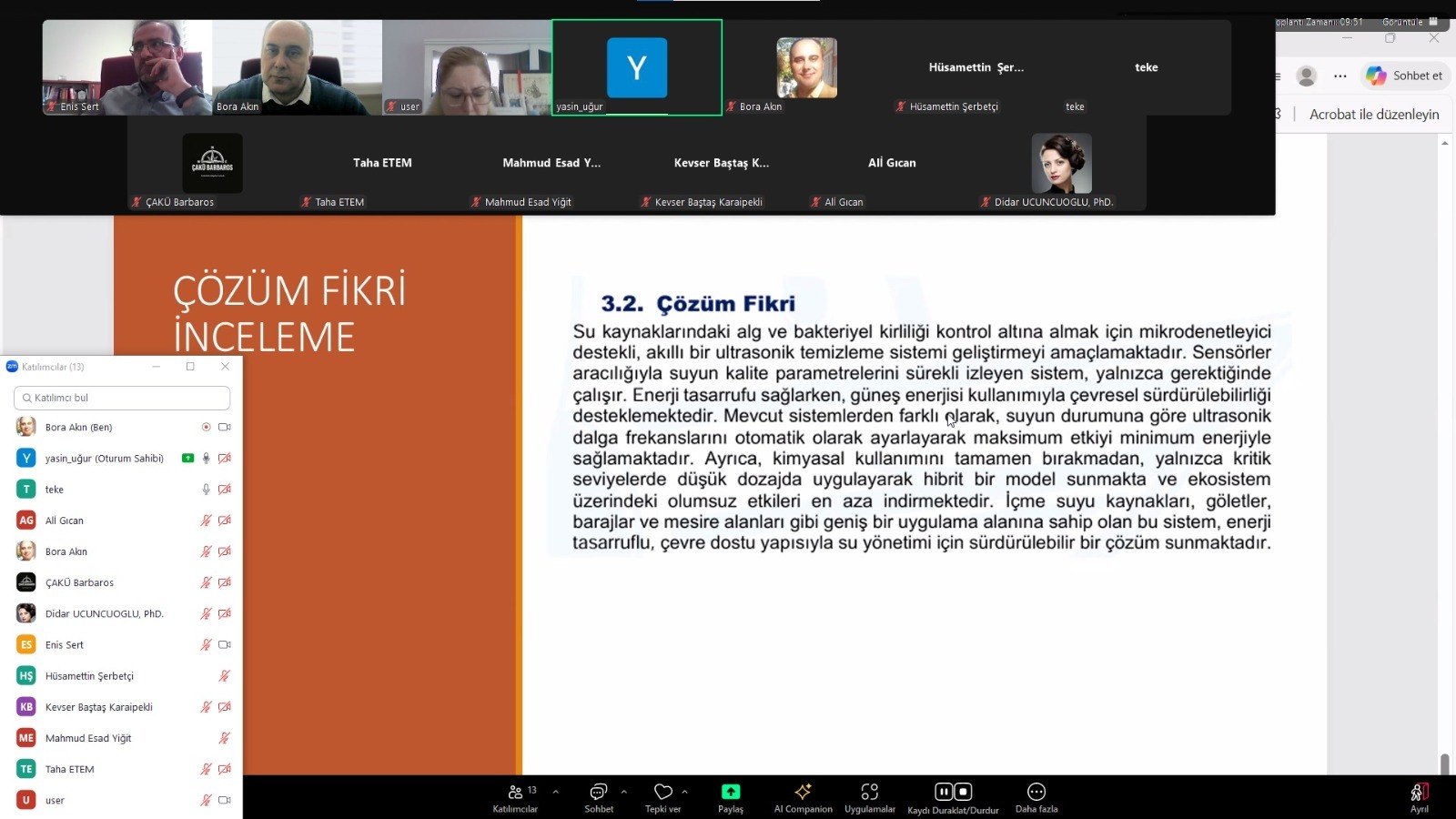Click the Sohbet et Copilot button

click(x=1406, y=76)
